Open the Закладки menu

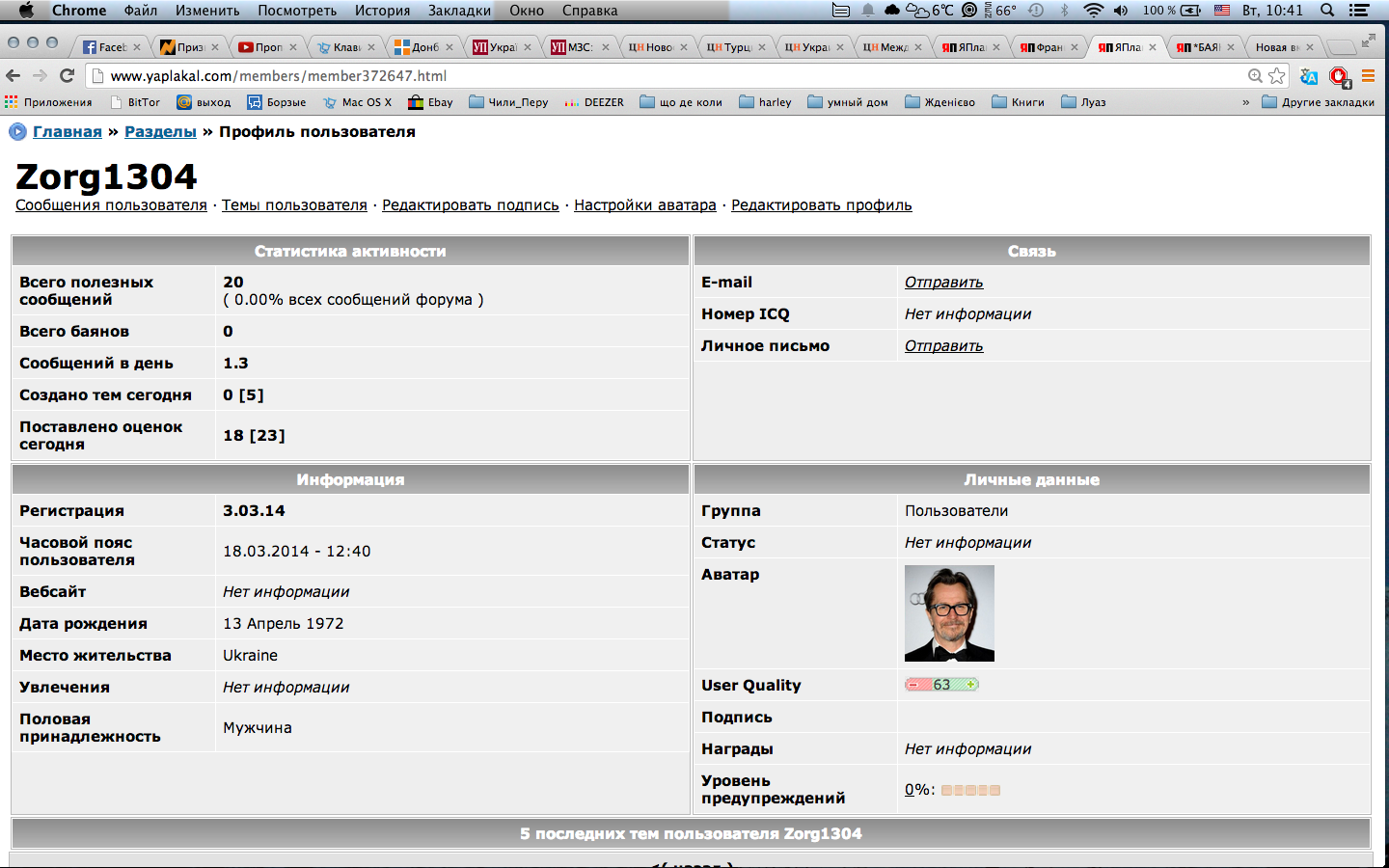(x=459, y=10)
